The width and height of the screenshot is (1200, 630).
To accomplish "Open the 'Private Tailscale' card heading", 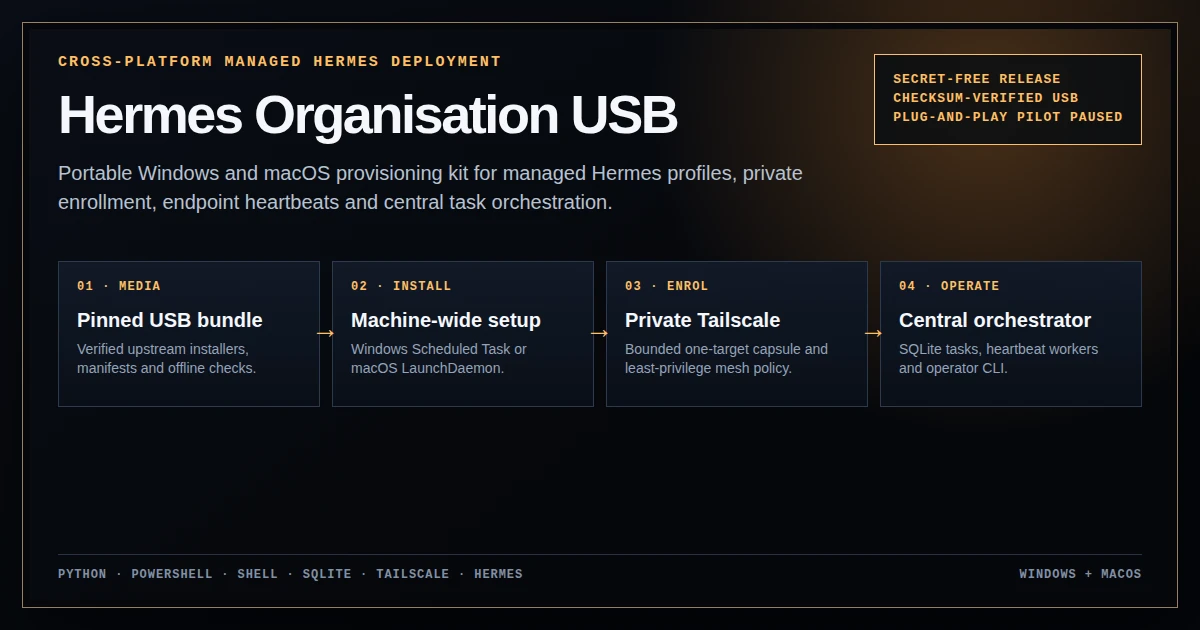I will tap(703, 320).
